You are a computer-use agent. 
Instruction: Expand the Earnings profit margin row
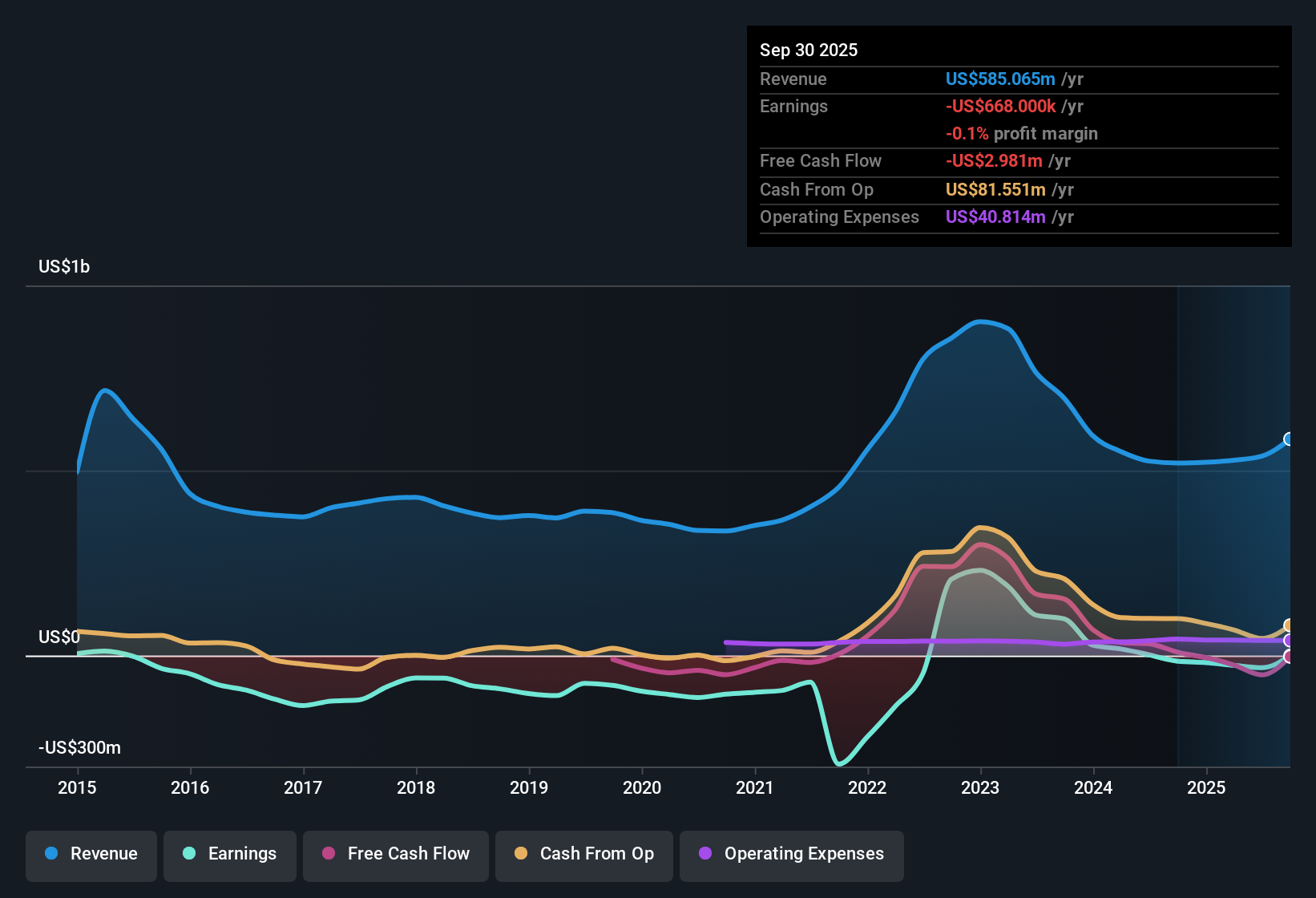coord(1022,133)
